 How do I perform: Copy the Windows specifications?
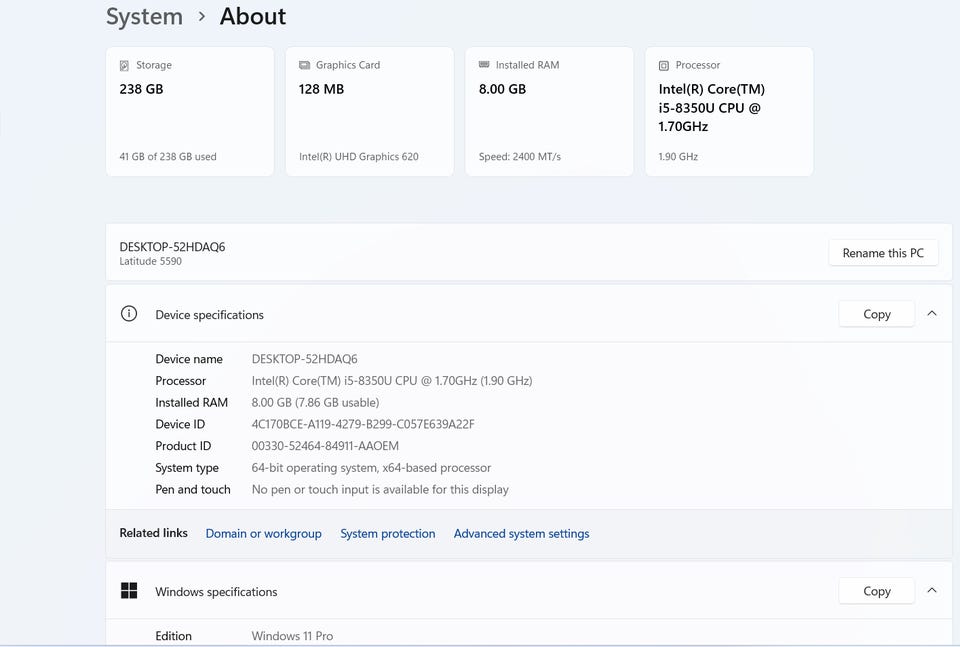click(x=876, y=591)
